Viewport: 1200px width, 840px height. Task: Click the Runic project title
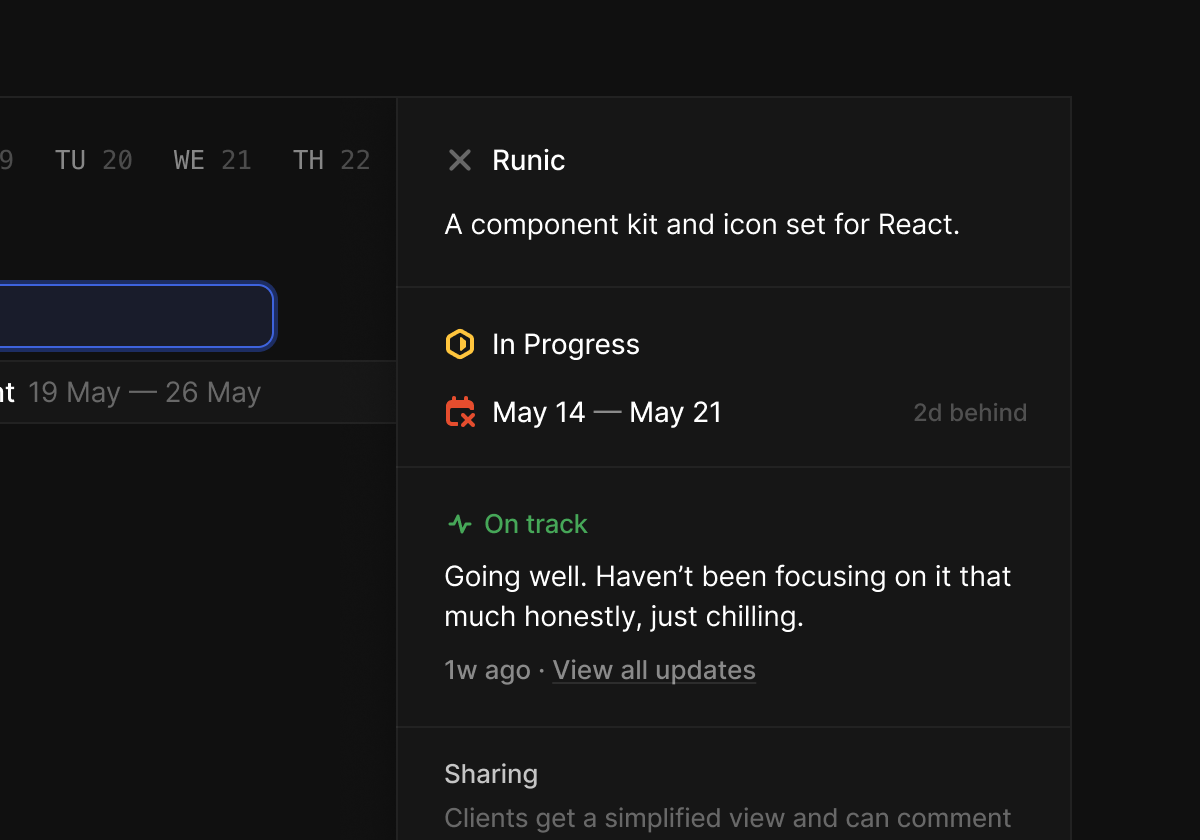529,160
